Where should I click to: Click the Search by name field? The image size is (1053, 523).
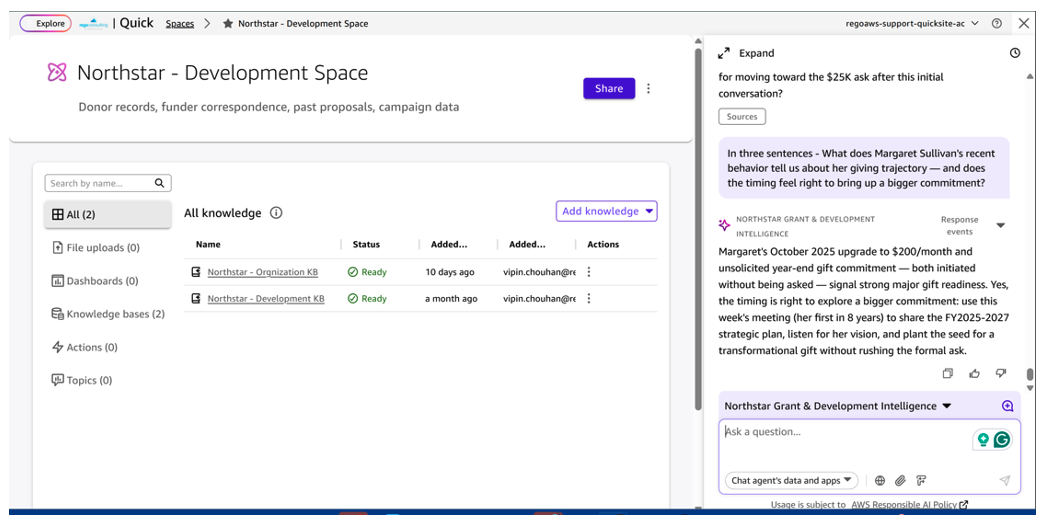click(x=101, y=183)
